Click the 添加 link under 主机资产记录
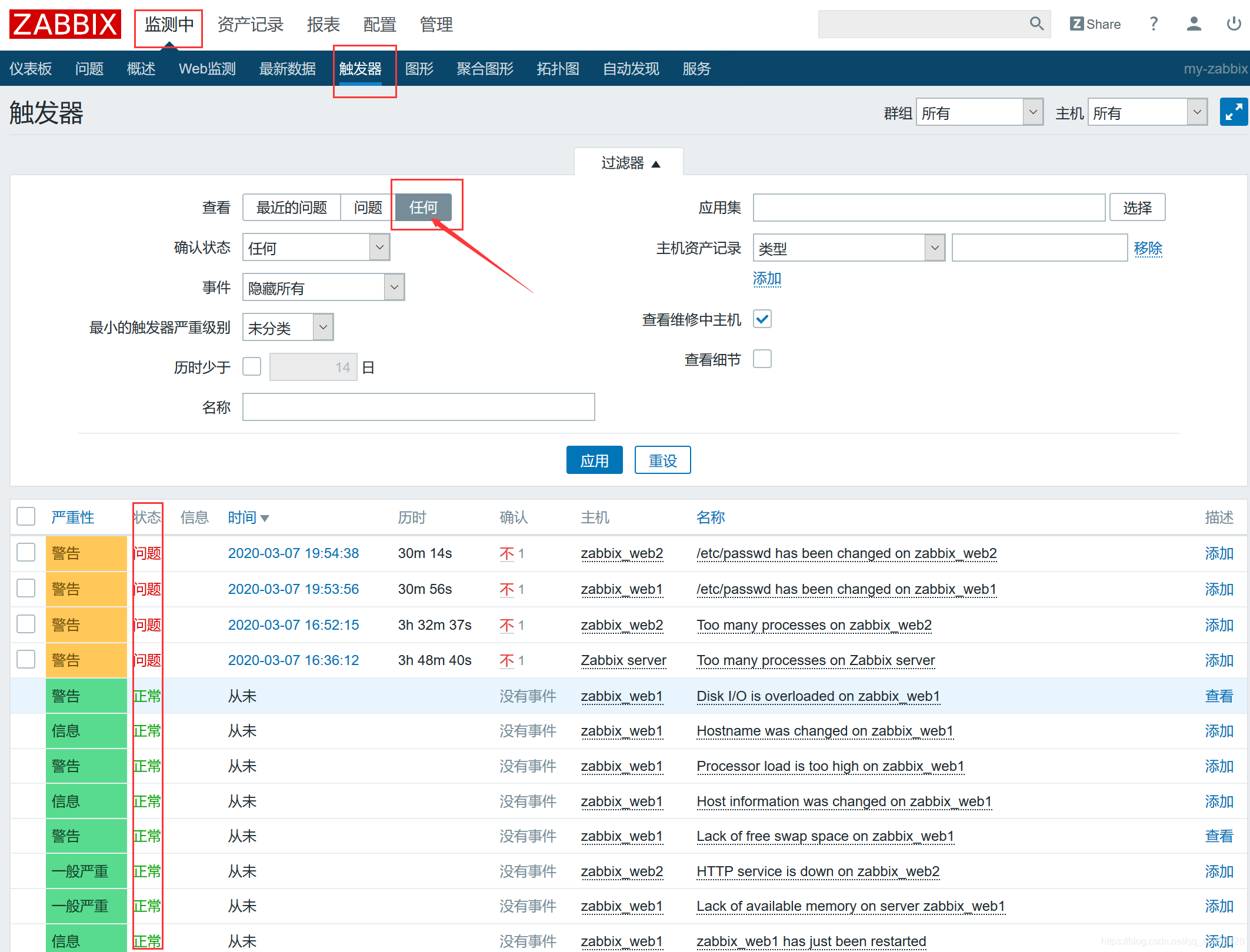This screenshot has height=952, width=1250. [x=768, y=278]
